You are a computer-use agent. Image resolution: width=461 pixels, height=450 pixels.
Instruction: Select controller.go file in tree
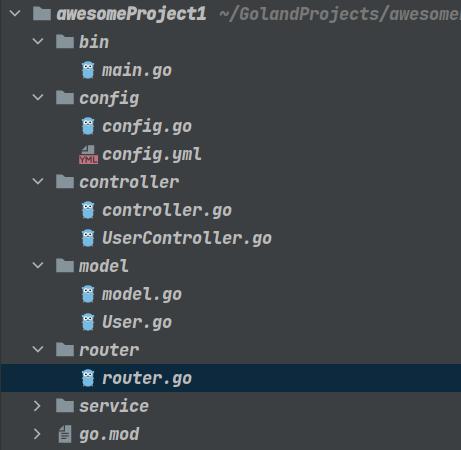coord(167,210)
